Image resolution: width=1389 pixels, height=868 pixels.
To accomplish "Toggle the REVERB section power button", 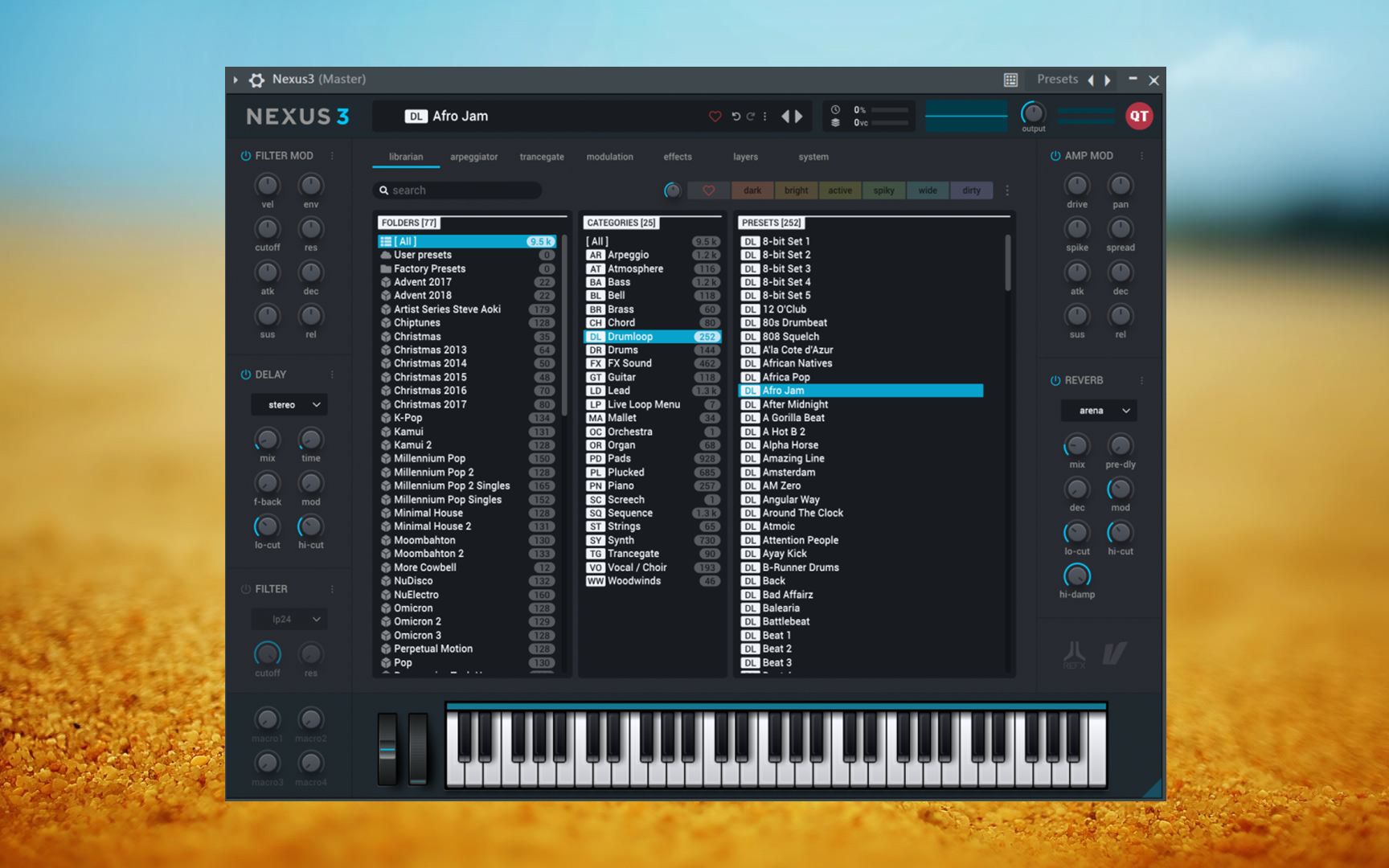I will [1056, 380].
